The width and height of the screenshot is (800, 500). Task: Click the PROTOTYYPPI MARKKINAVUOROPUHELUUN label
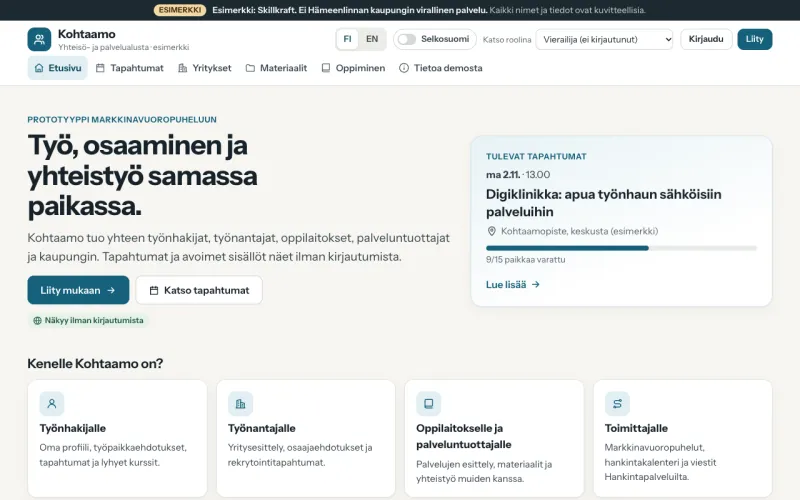click(x=122, y=119)
